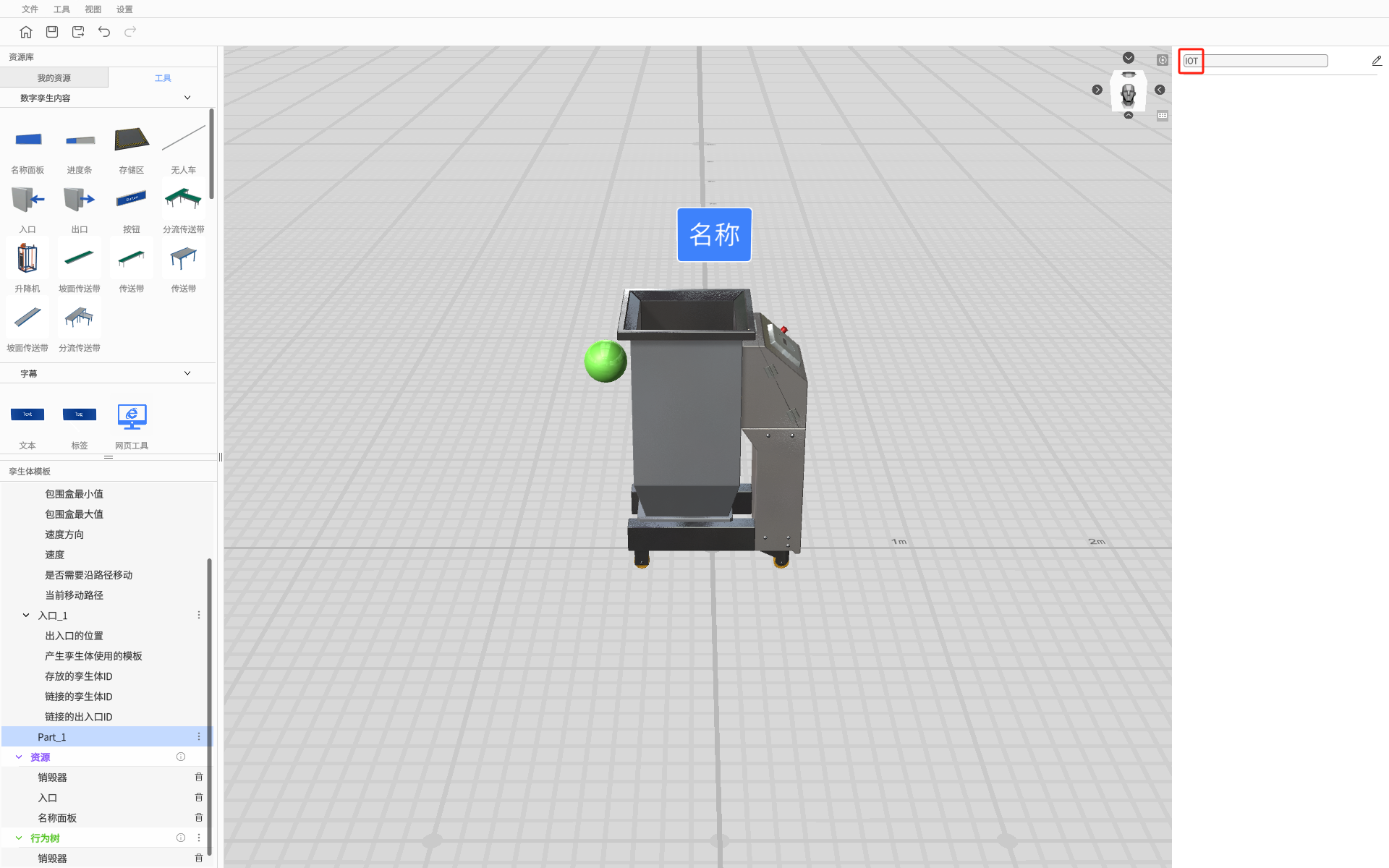
Task: Collapse the 入口_1 tree node
Action: click(26, 616)
